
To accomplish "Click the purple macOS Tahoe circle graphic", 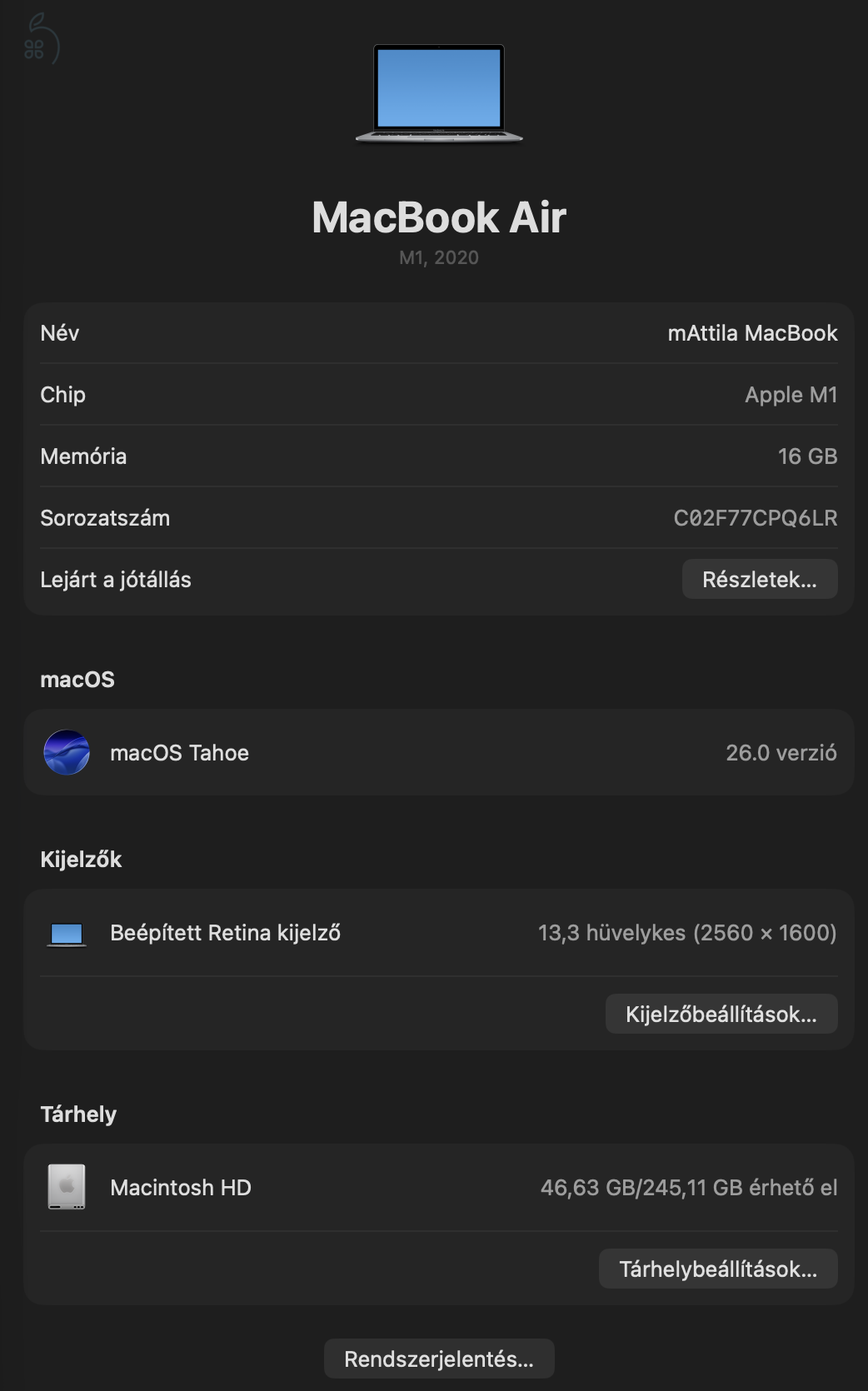I will (x=66, y=753).
